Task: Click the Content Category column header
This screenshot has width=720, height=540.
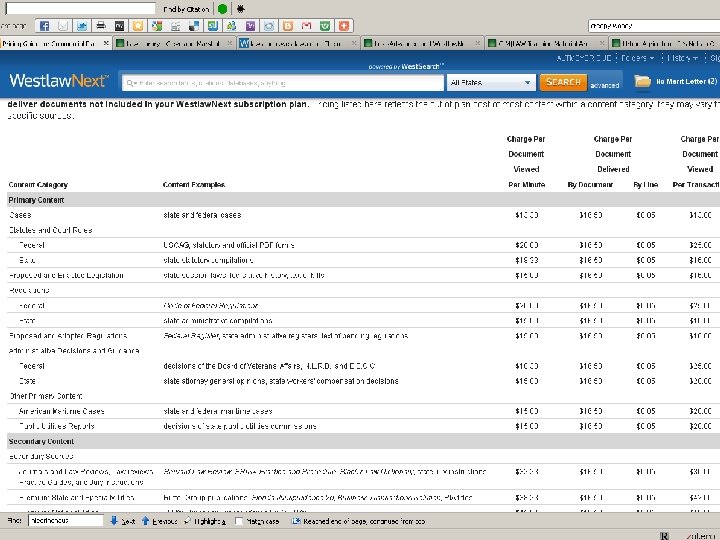Action: click(x=38, y=185)
